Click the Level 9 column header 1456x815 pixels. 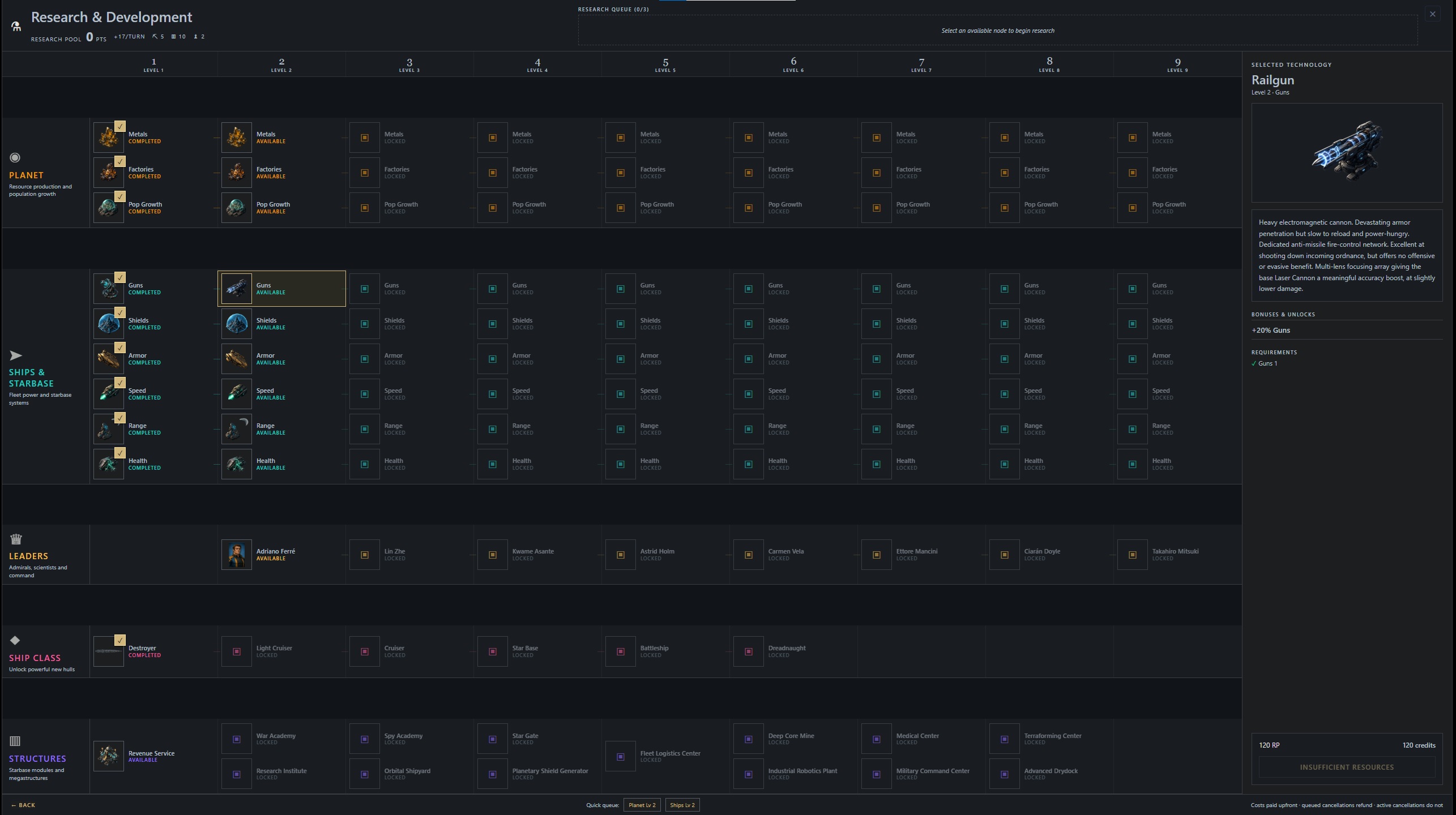pyautogui.click(x=1177, y=65)
